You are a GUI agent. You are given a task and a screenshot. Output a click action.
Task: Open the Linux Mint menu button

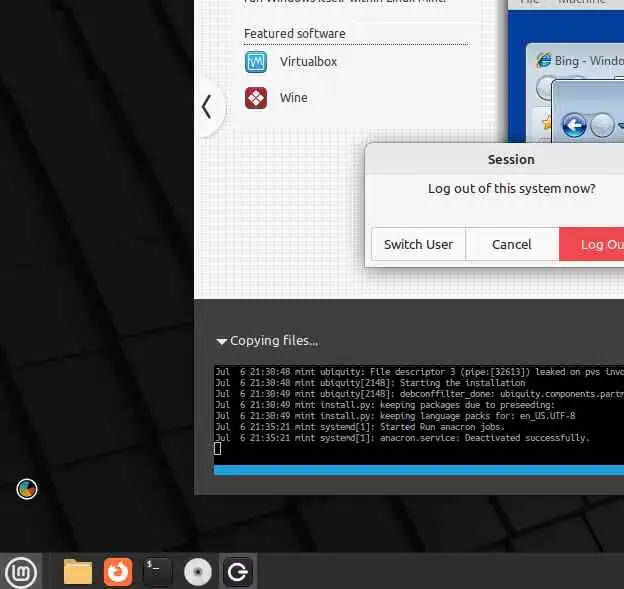pos(21,572)
